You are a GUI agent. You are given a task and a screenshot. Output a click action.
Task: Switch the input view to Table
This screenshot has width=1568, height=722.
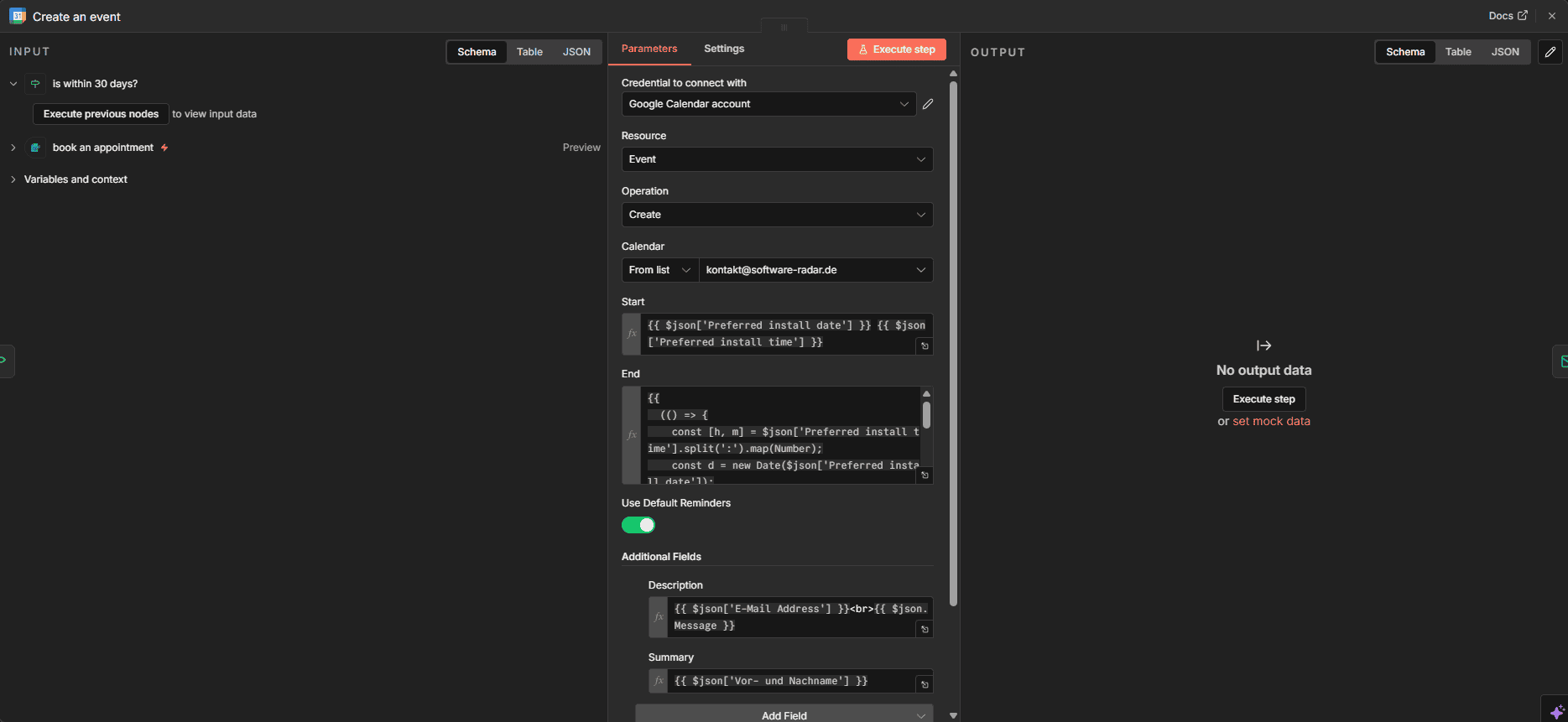click(529, 52)
